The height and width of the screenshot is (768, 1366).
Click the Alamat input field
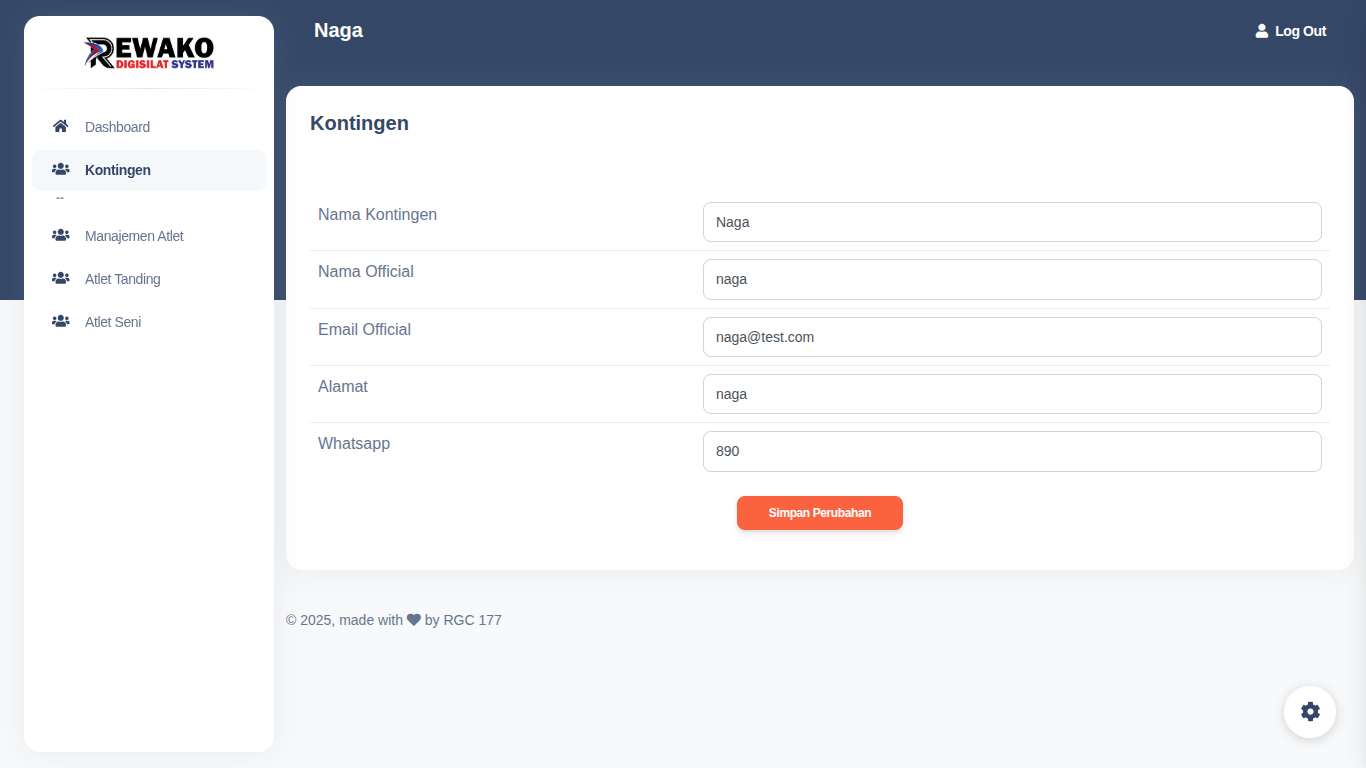point(1012,394)
